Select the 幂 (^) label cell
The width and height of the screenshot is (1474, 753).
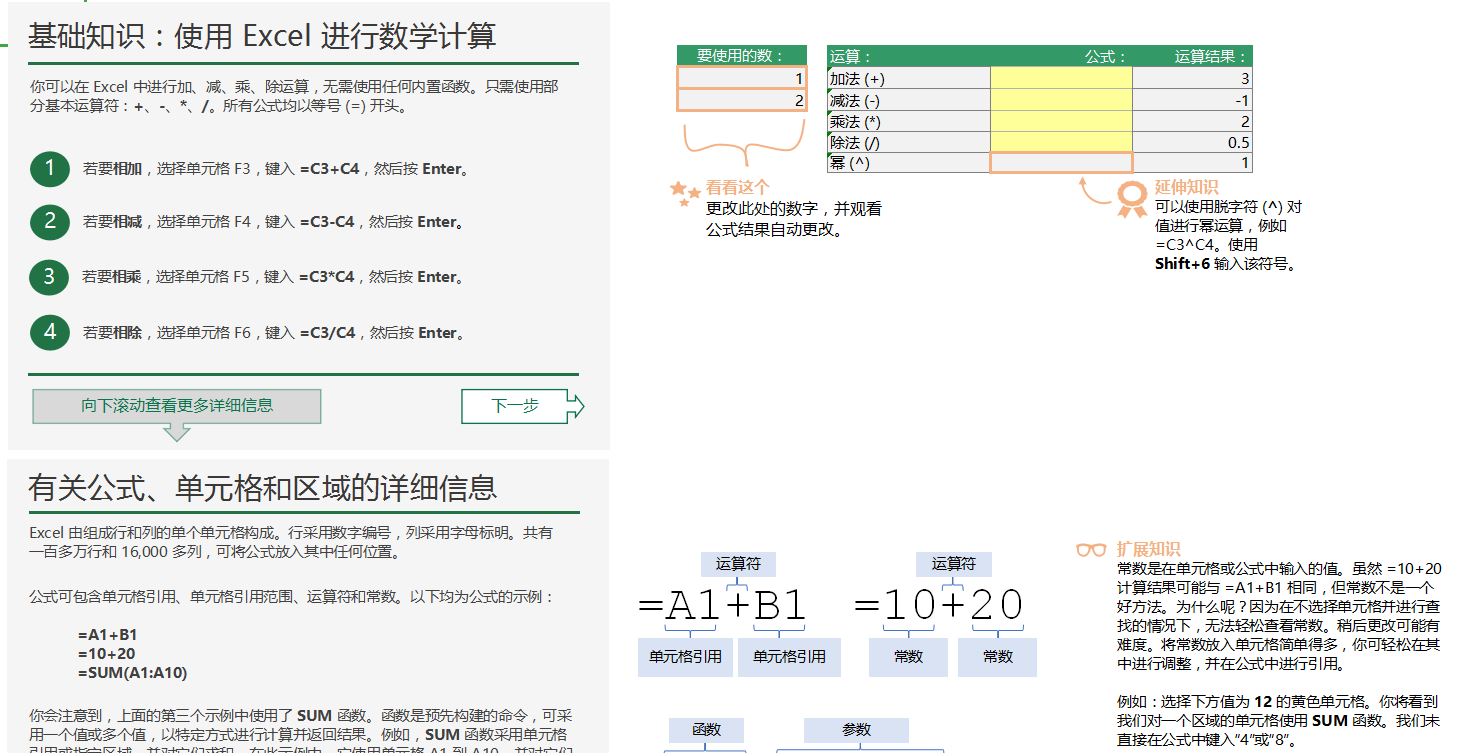coord(909,163)
